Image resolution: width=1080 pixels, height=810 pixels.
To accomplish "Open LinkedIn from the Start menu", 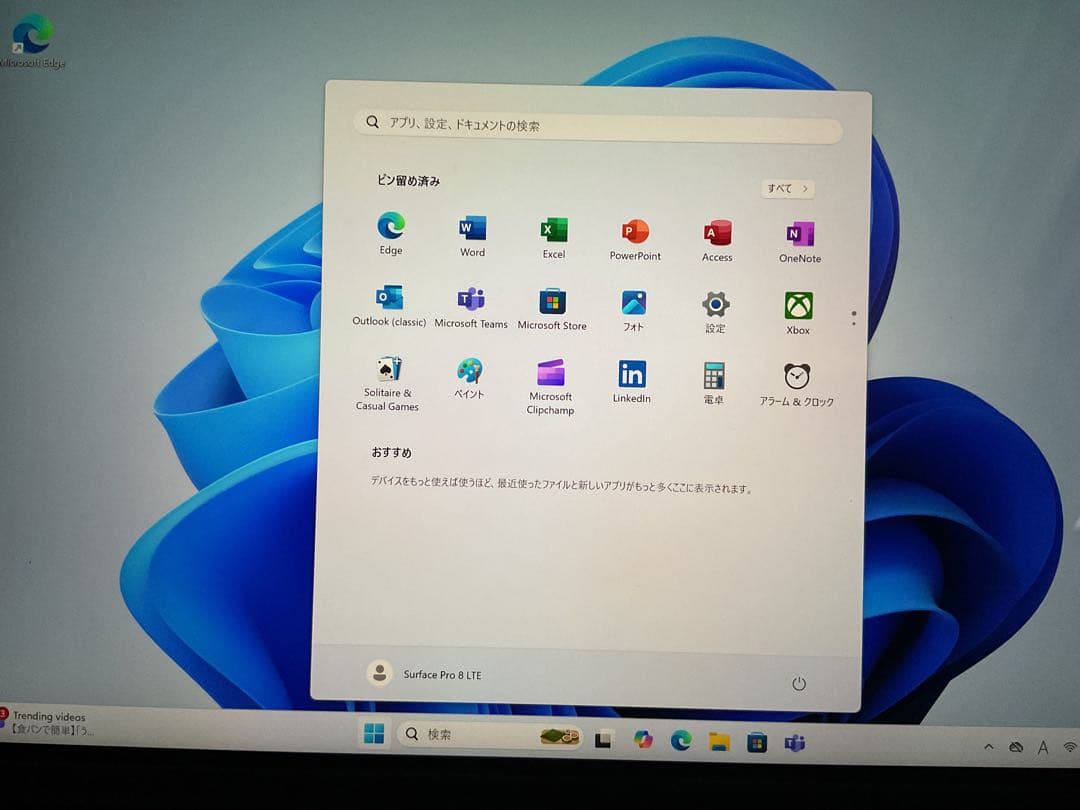I will [631, 373].
